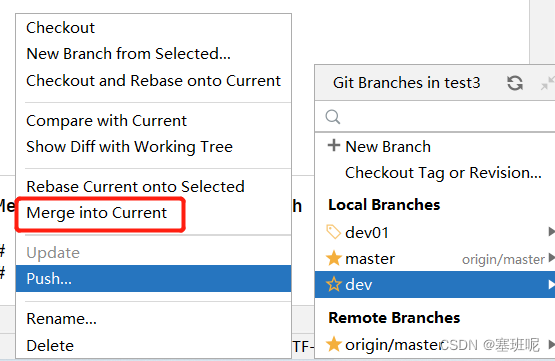This screenshot has height=361, width=555.
Task: Click the refresh icon in Git Branches header
Action: pyautogui.click(x=515, y=83)
